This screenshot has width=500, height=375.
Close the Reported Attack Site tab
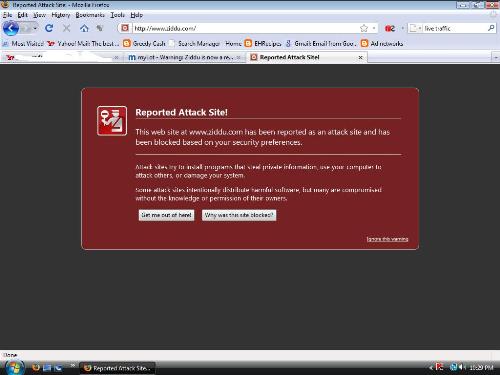360,57
